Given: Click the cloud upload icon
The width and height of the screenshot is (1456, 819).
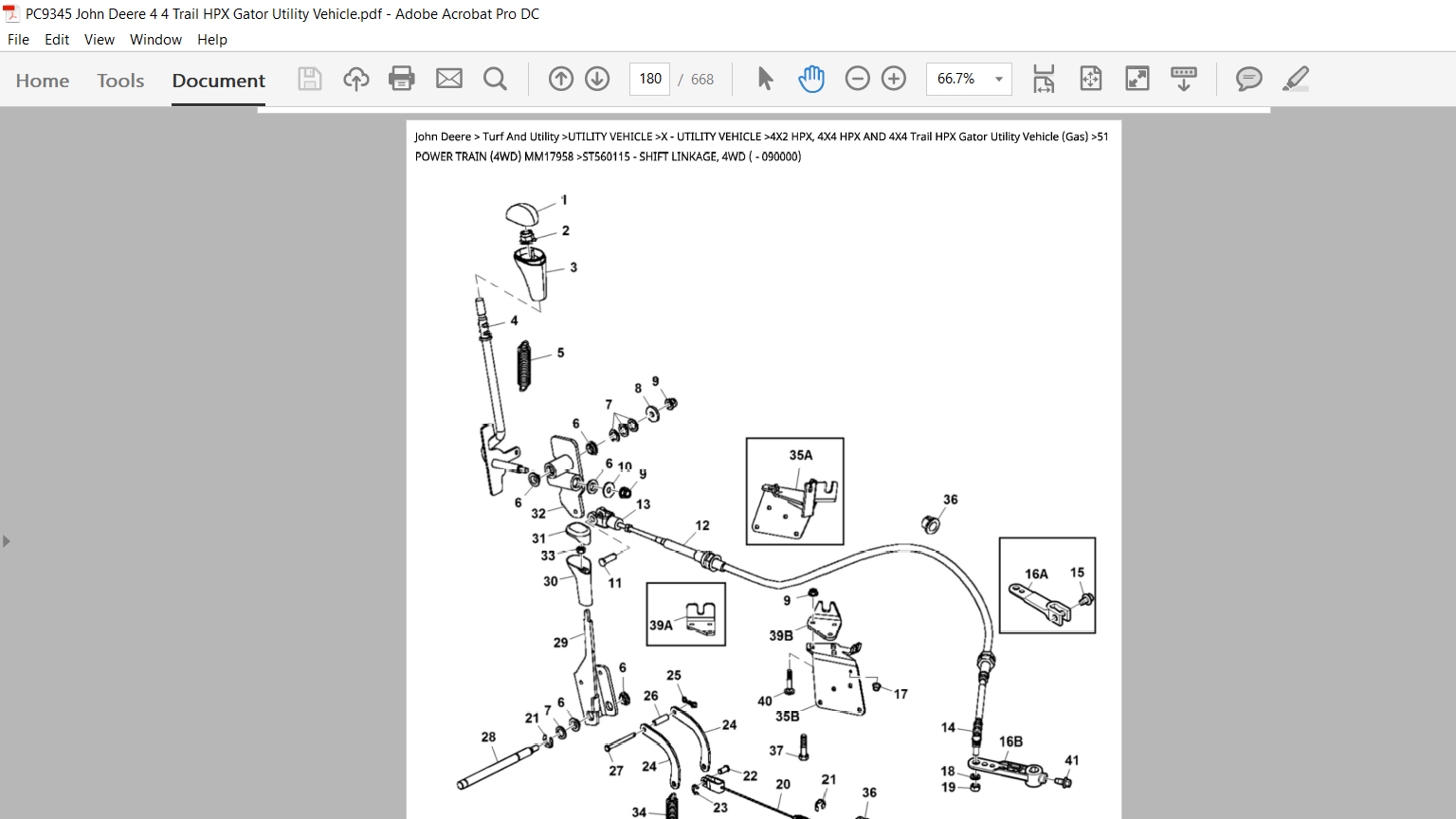Looking at the screenshot, I should [356, 79].
